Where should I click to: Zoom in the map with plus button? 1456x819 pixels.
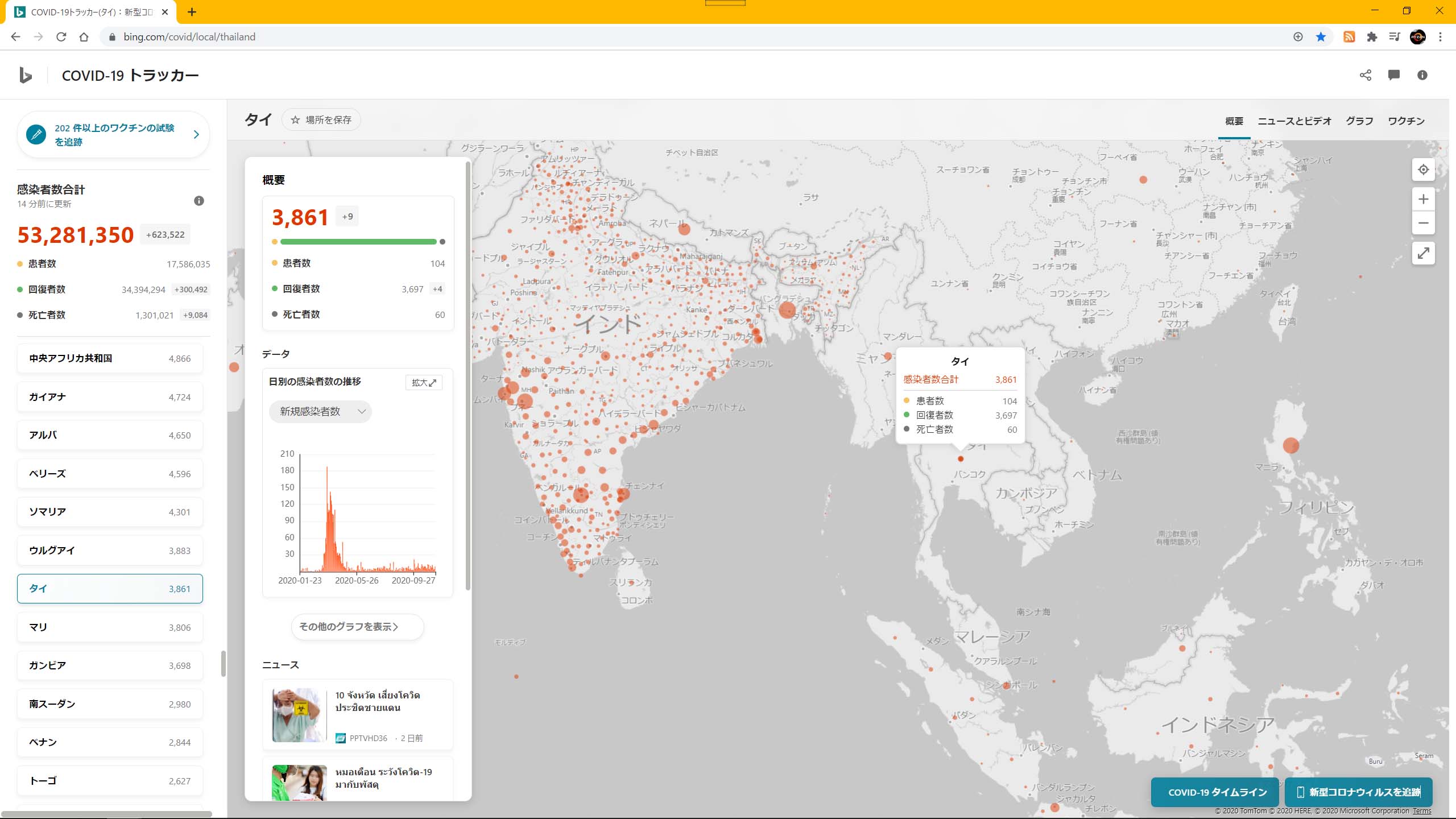coord(1423,199)
